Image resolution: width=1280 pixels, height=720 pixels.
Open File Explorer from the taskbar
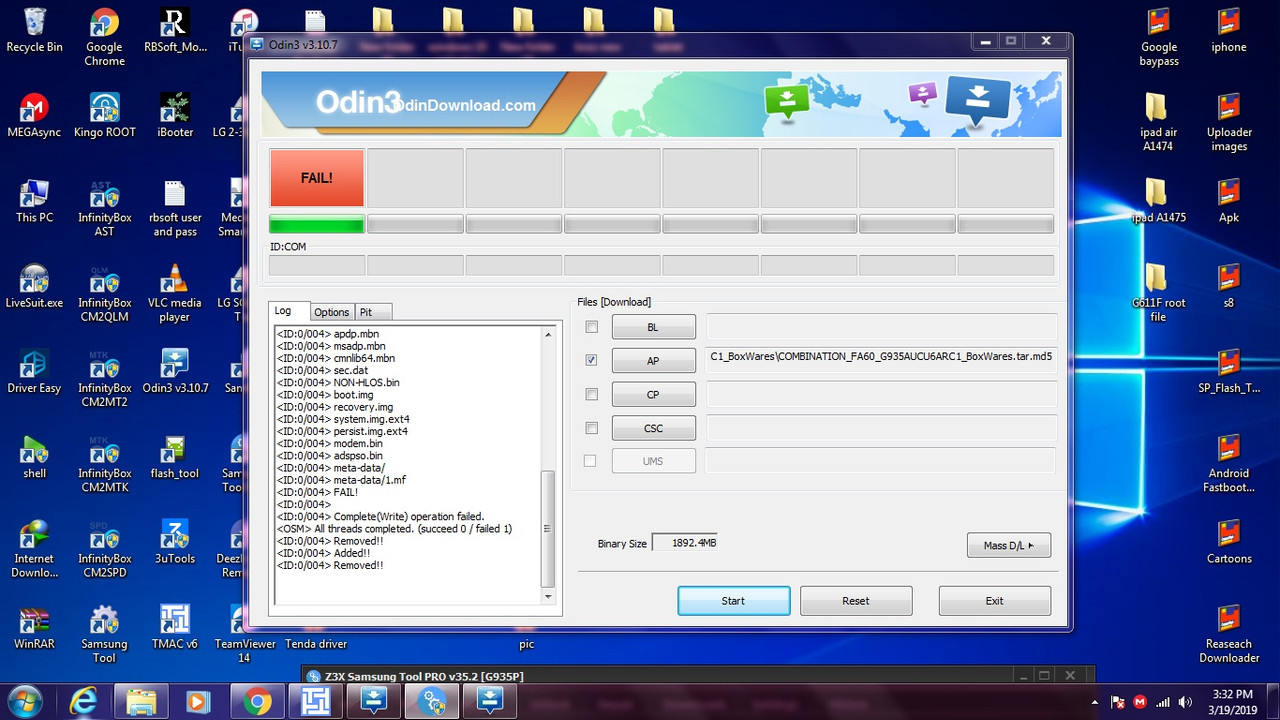coord(141,702)
